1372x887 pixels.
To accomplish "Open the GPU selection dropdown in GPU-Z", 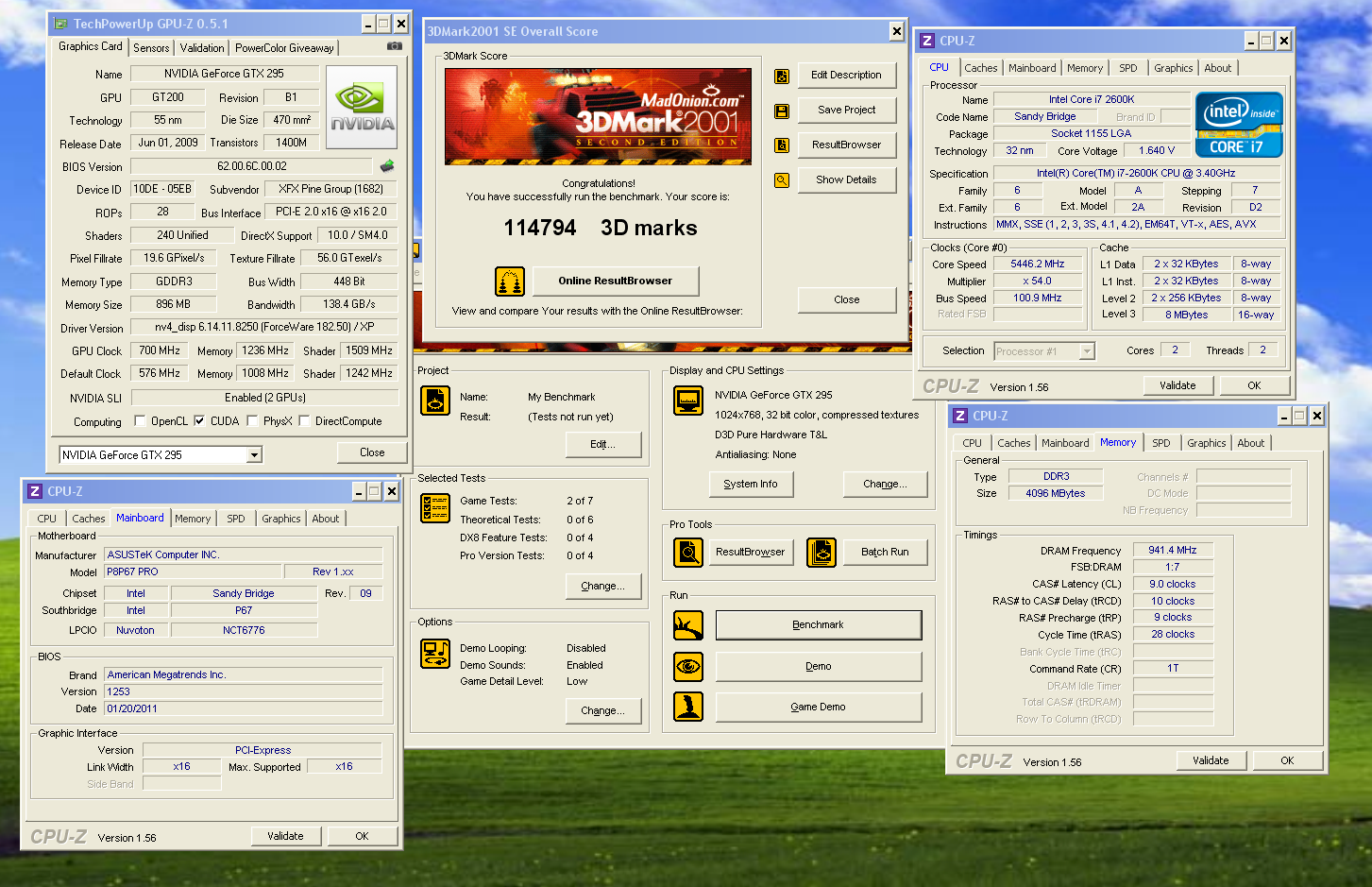I will click(254, 455).
